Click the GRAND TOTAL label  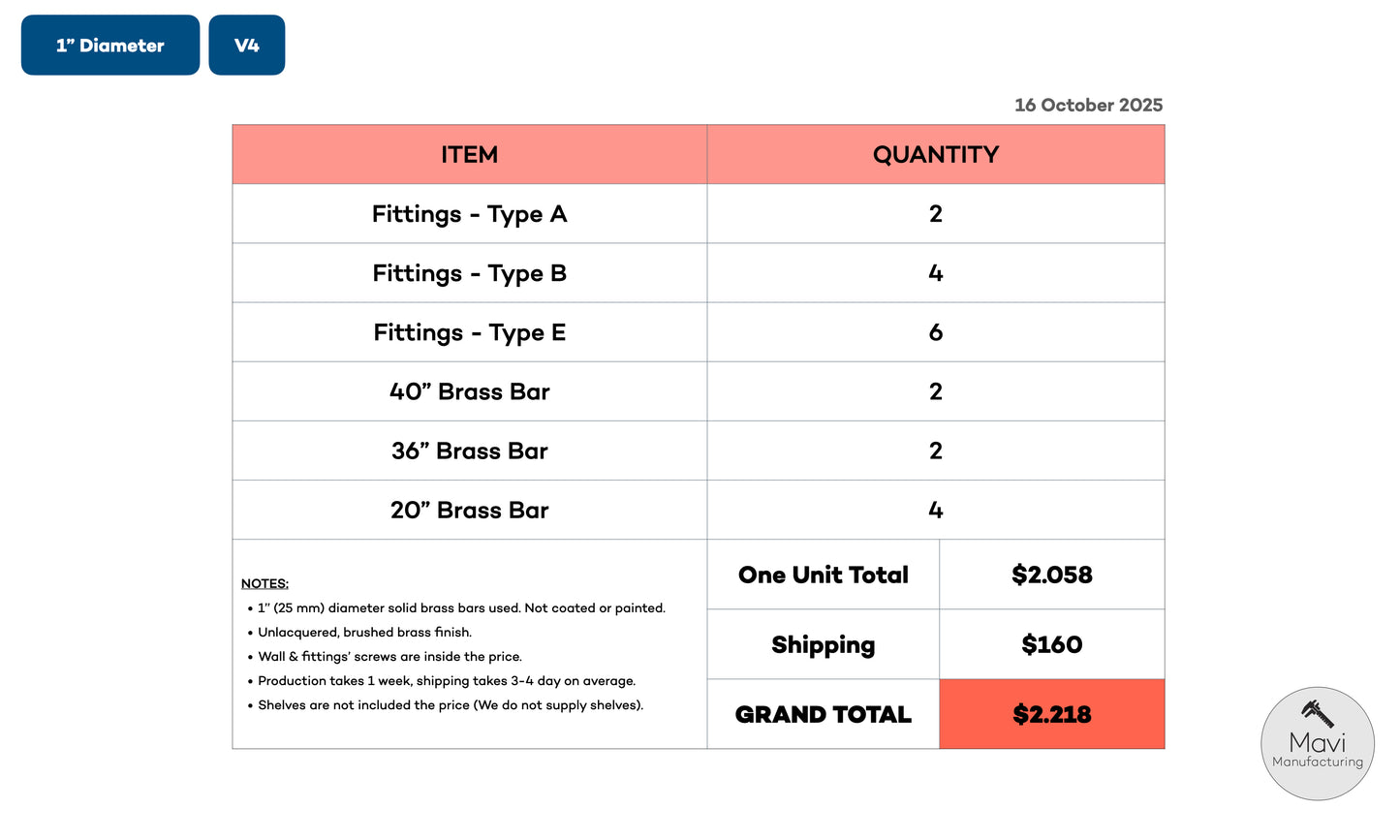click(824, 714)
